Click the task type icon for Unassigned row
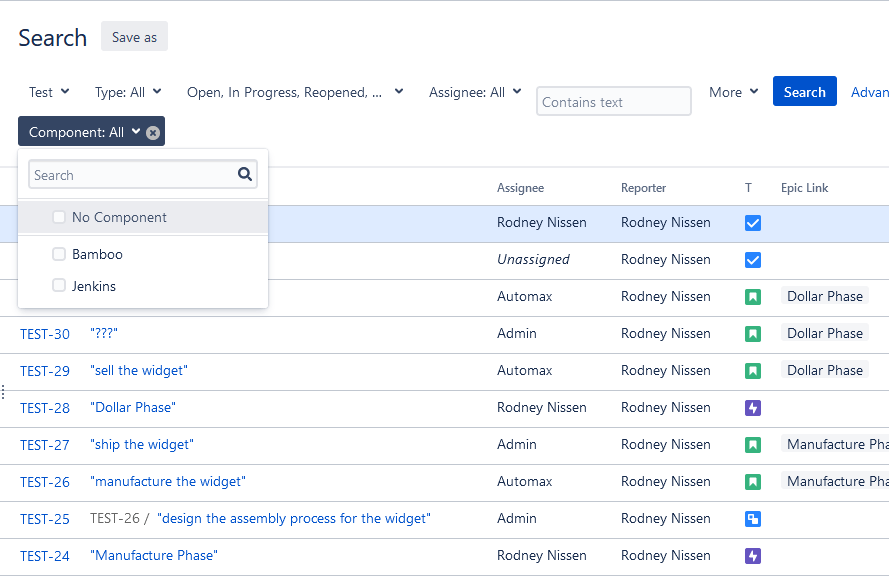This screenshot has width=889, height=577. (753, 260)
